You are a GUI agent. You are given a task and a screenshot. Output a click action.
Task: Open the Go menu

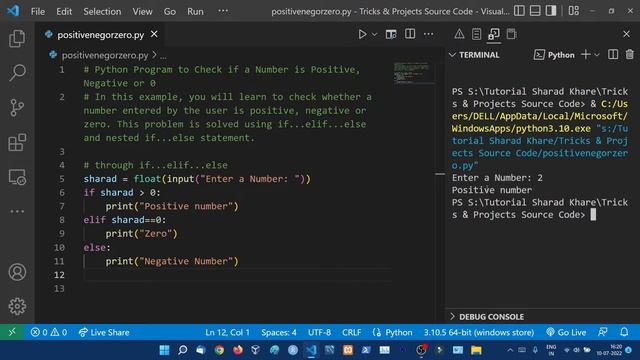click(169, 11)
